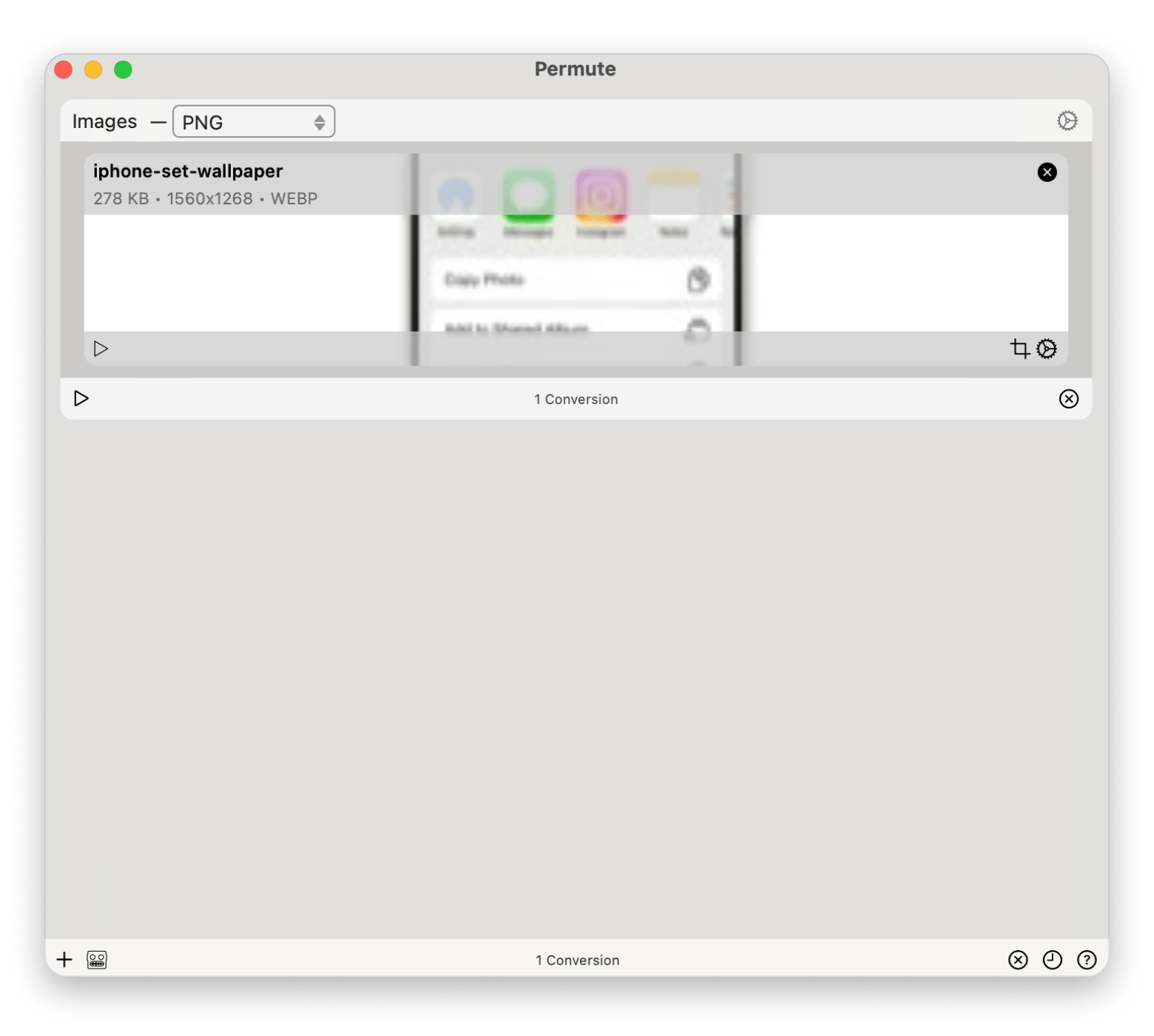Minimize the Permute window
This screenshot has height=1036, width=1154.
click(93, 70)
